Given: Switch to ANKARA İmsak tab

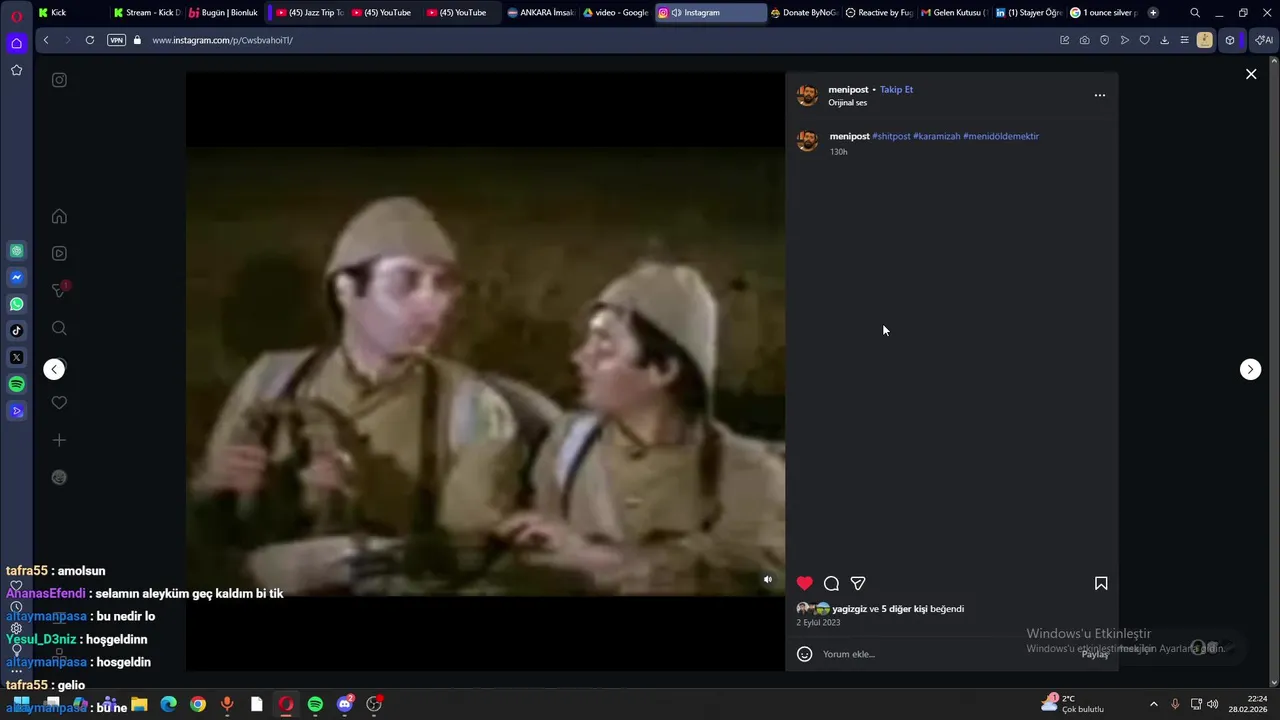Looking at the screenshot, I should point(541,13).
